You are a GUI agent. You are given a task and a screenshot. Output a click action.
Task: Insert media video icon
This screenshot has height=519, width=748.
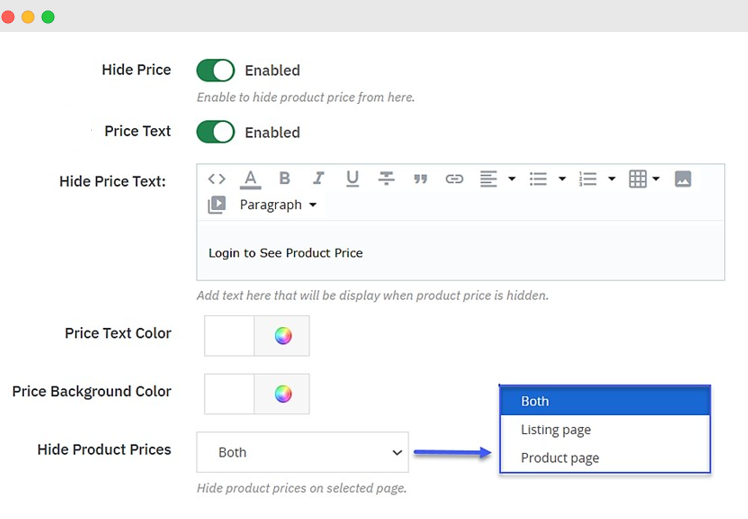pos(217,205)
